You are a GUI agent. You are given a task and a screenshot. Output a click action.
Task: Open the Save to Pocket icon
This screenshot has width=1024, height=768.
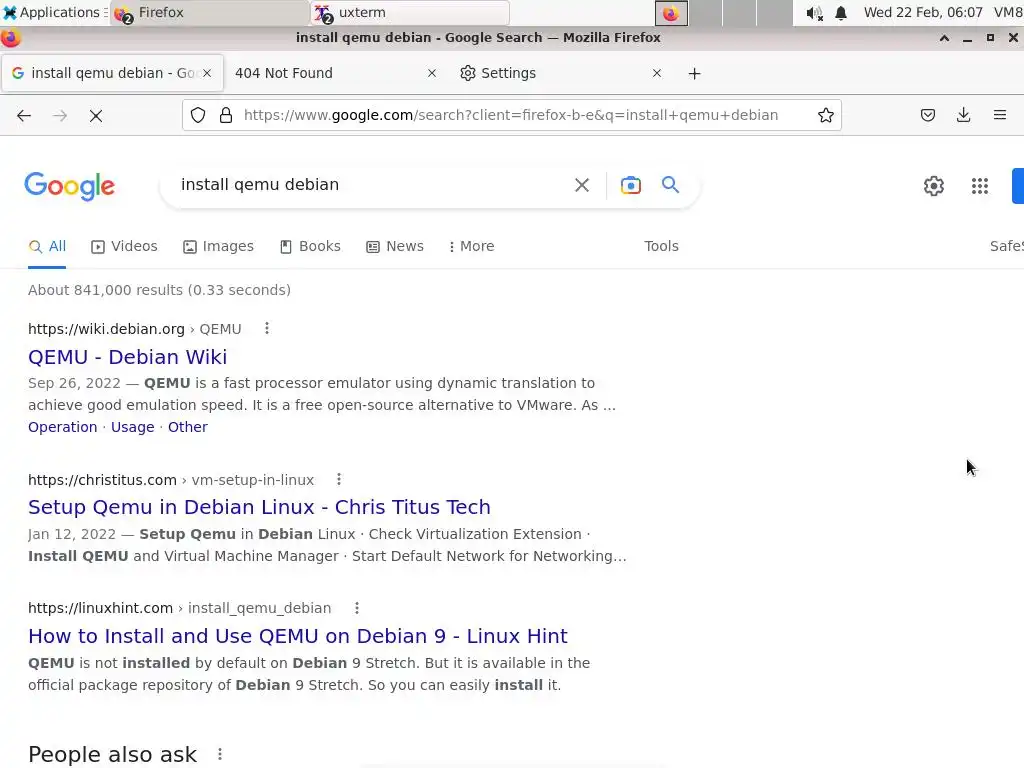click(927, 116)
